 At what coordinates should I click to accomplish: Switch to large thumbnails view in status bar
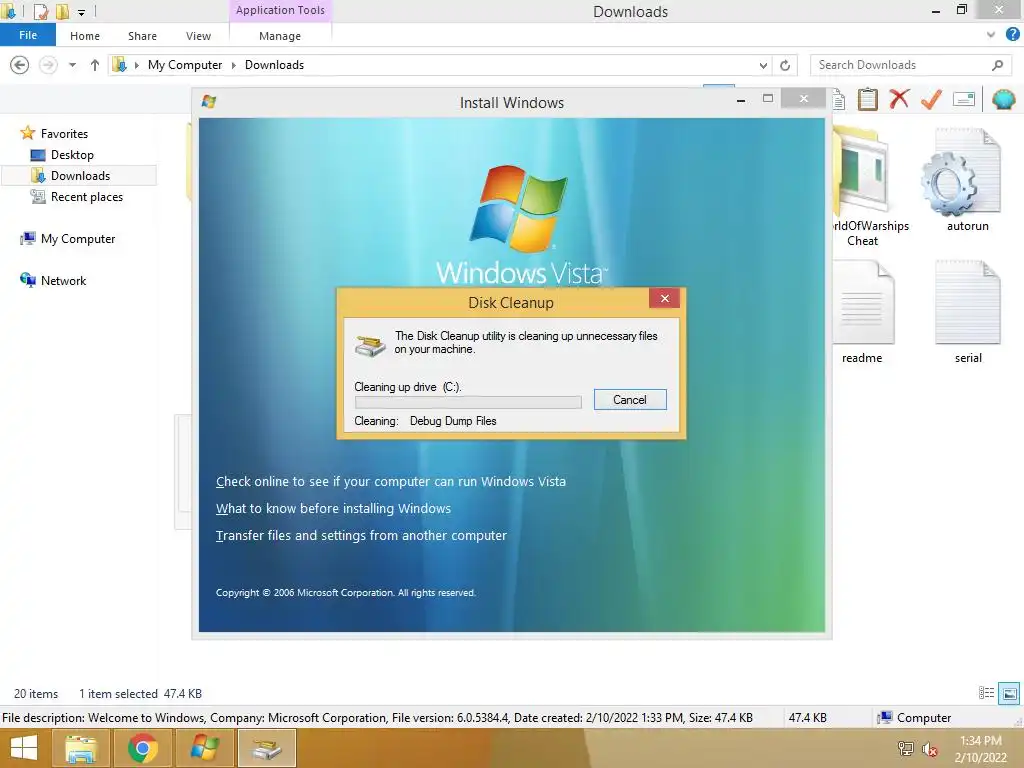point(1009,693)
